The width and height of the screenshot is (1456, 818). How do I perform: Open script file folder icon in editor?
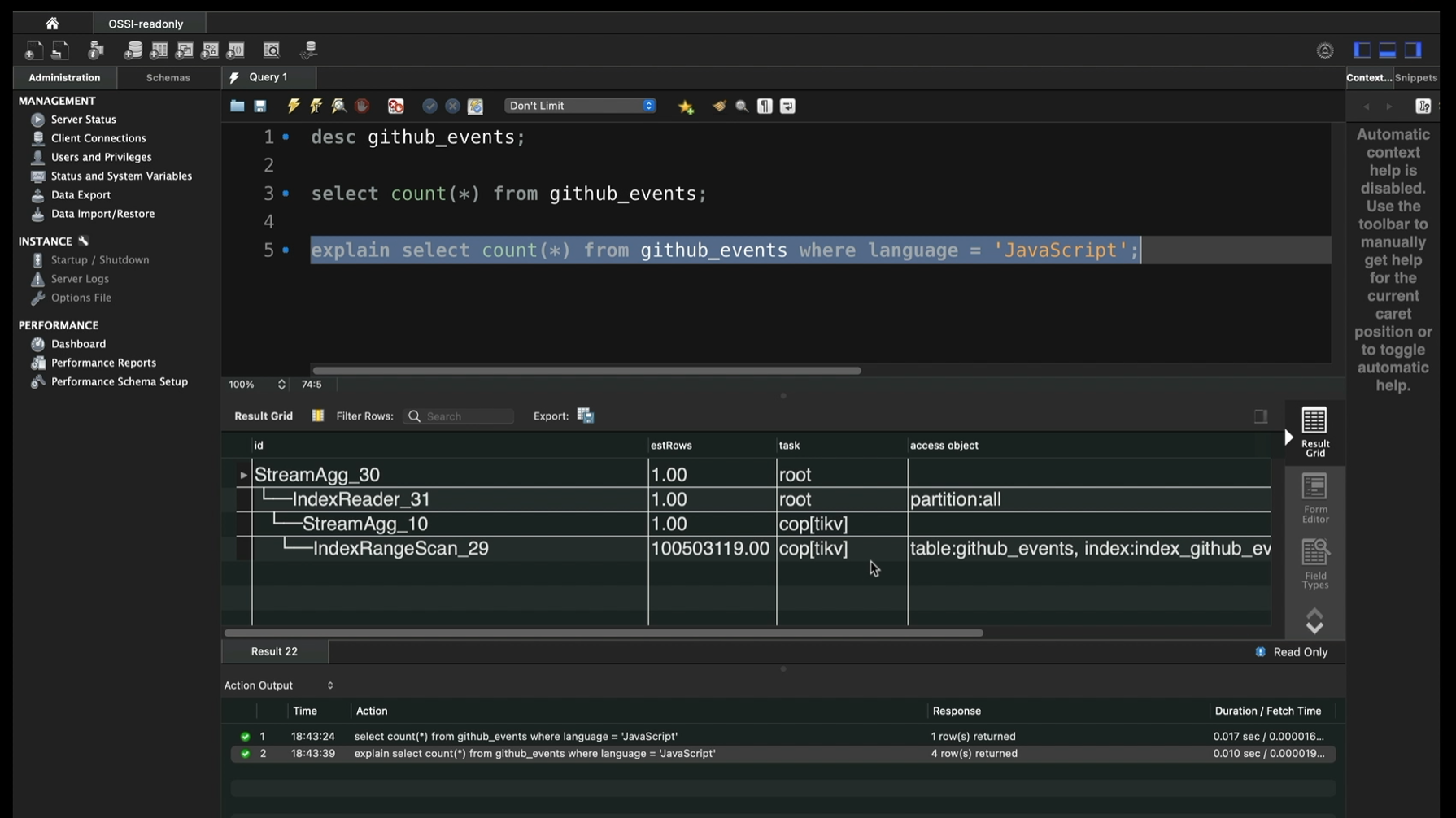pos(237,106)
